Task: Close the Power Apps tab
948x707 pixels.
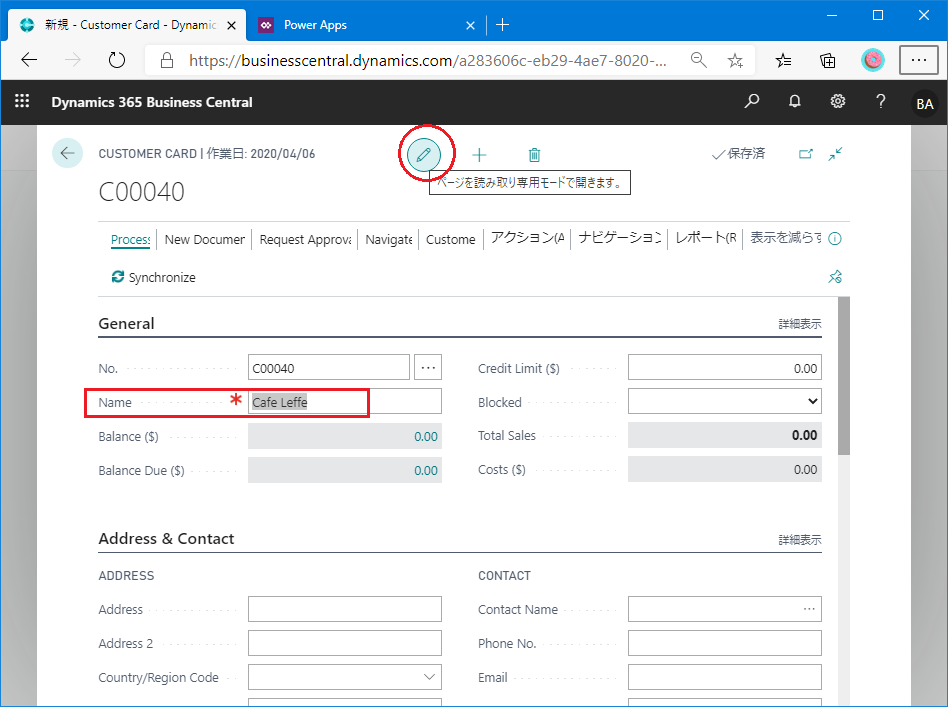Action: pyautogui.click(x=470, y=25)
